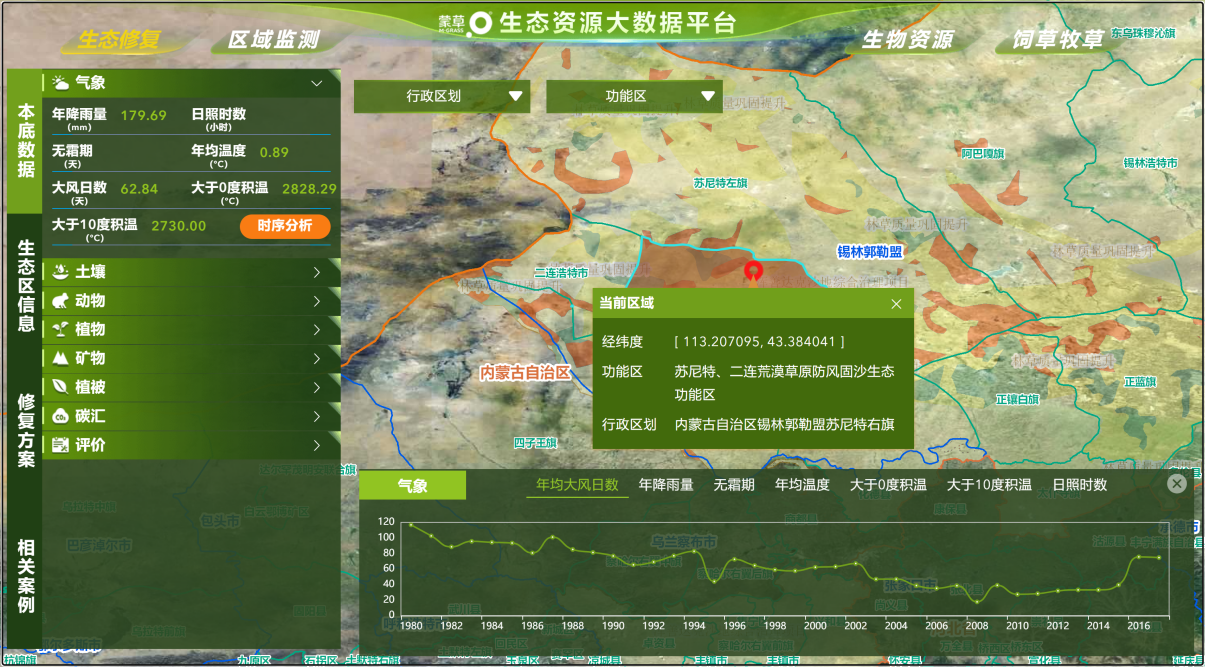Image resolution: width=1205 pixels, height=667 pixels.
Task: Click the leaf icon next to 植被
Action: click(60, 387)
